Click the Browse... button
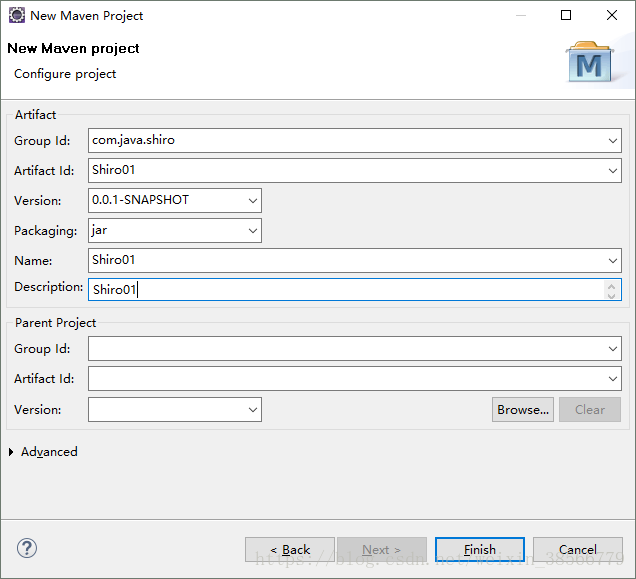The height and width of the screenshot is (579, 636). point(523,409)
